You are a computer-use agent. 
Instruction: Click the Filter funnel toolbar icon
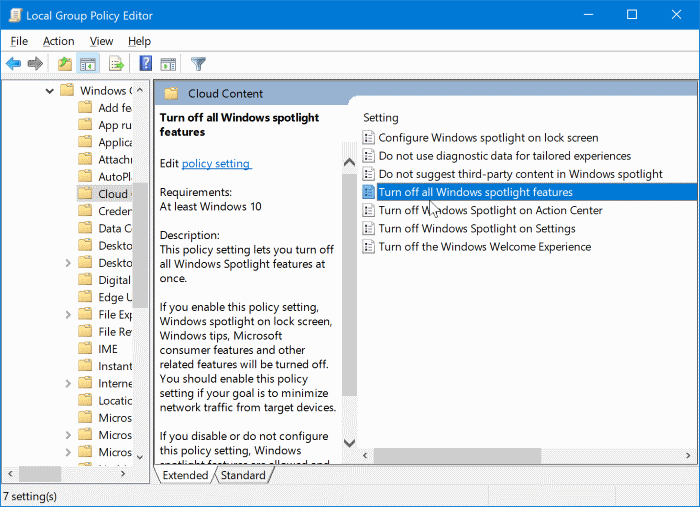[x=198, y=64]
